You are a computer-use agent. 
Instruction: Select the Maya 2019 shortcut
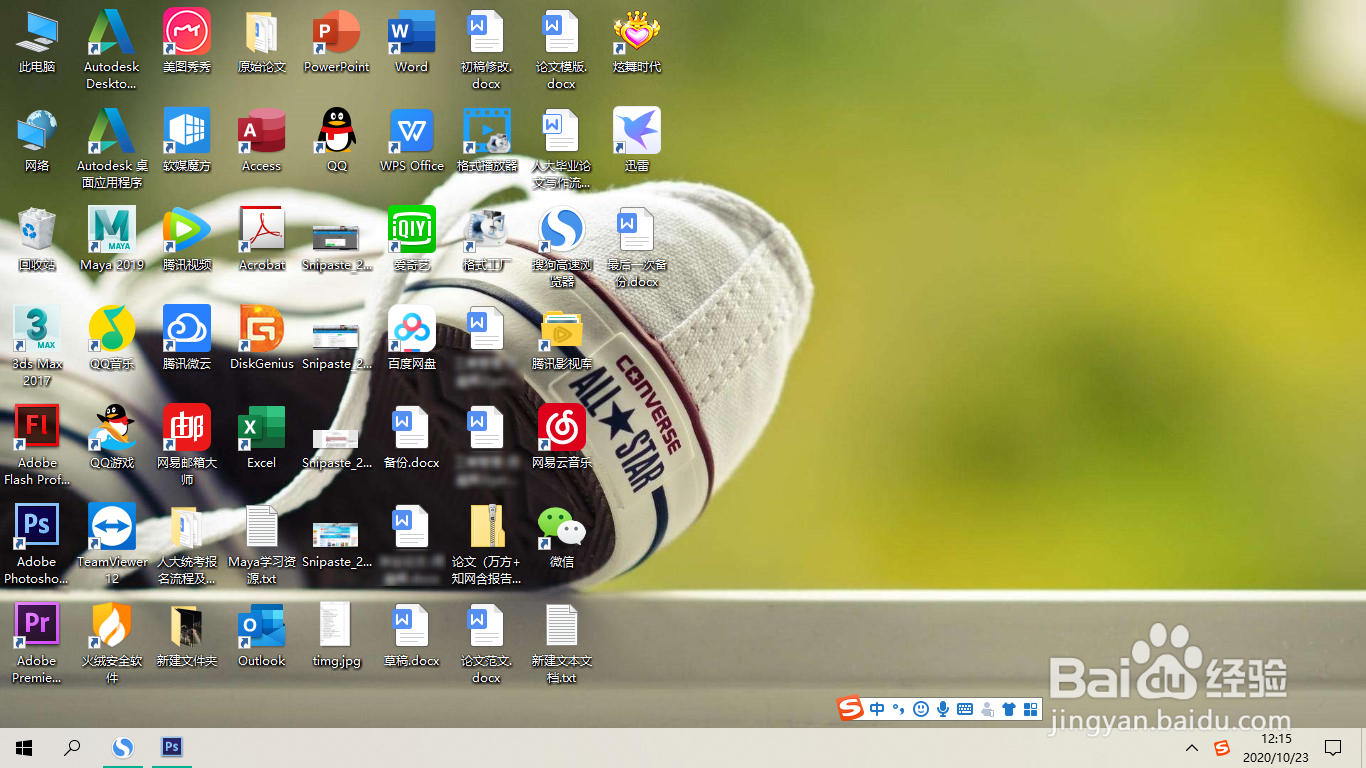[112, 240]
